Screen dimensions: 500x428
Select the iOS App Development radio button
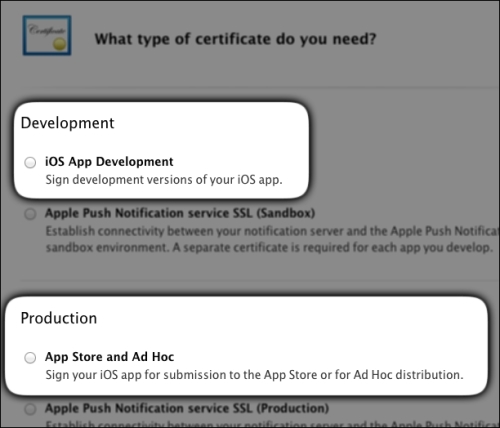(x=30, y=163)
